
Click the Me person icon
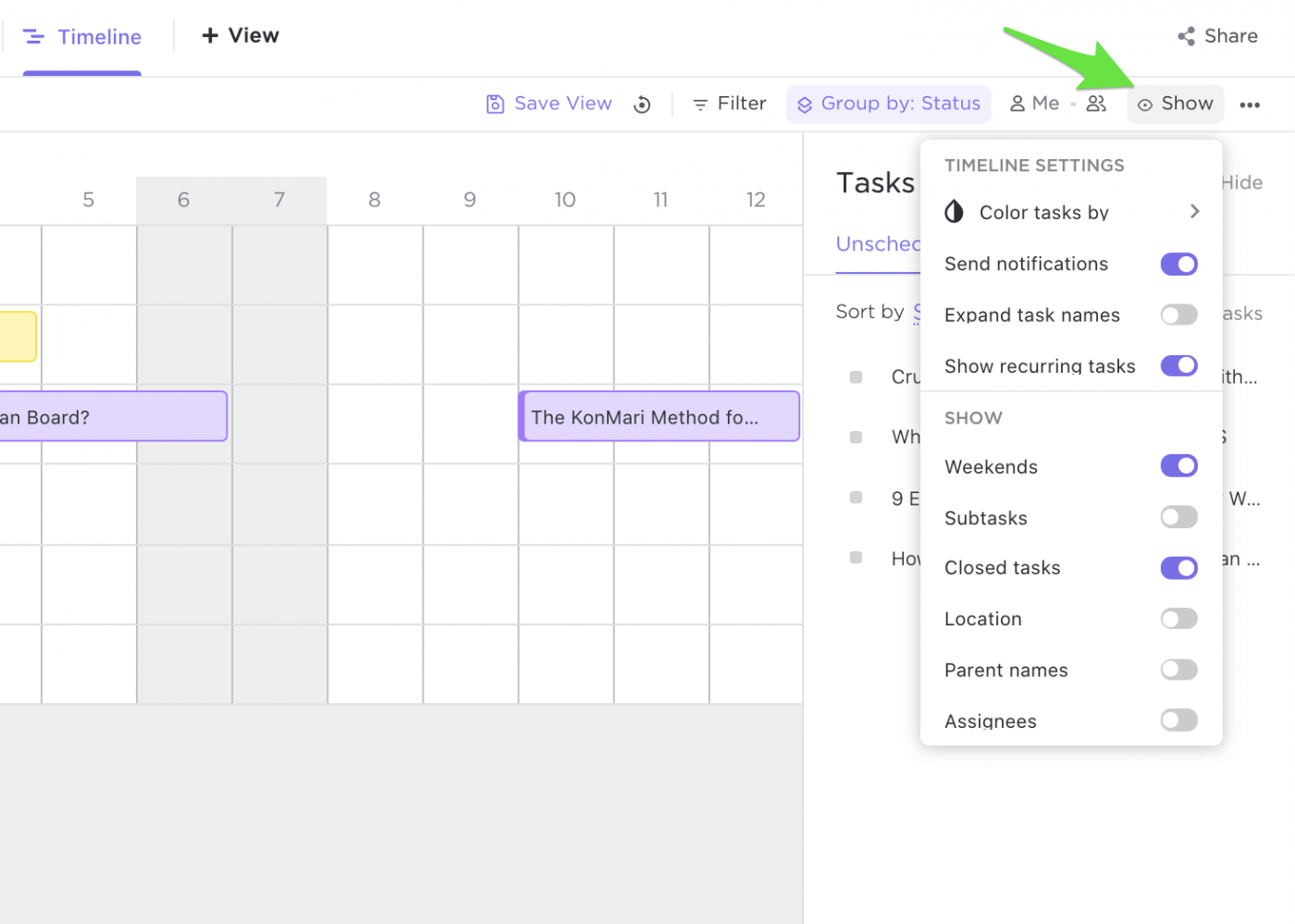pos(1017,104)
